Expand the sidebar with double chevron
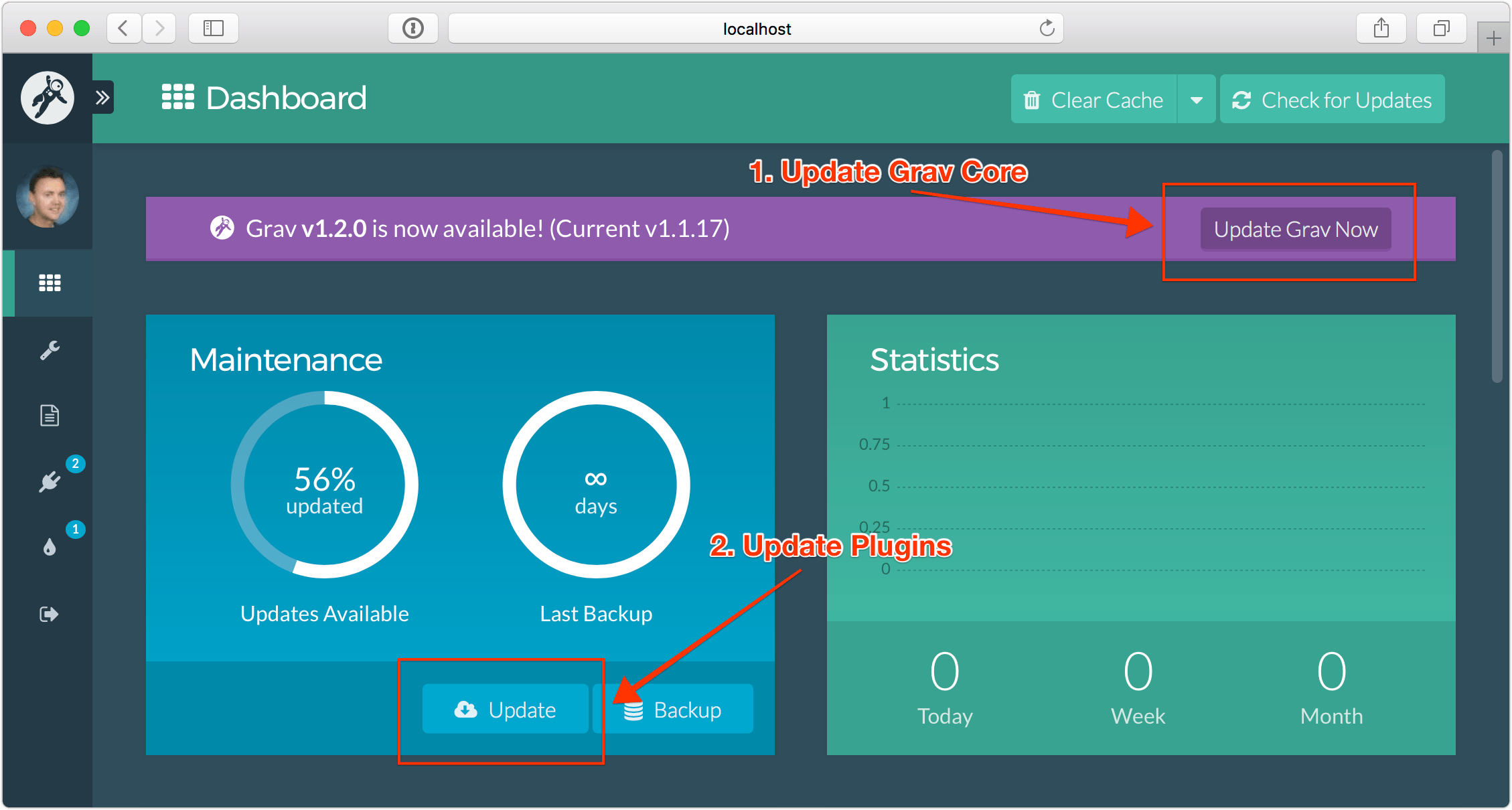The height and width of the screenshot is (810, 1512). pyautogui.click(x=102, y=98)
